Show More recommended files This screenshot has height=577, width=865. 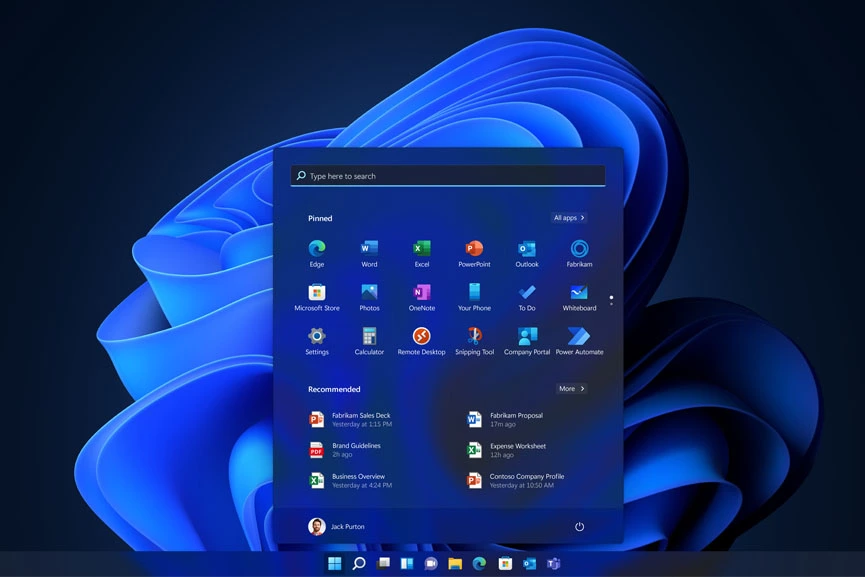coord(571,388)
